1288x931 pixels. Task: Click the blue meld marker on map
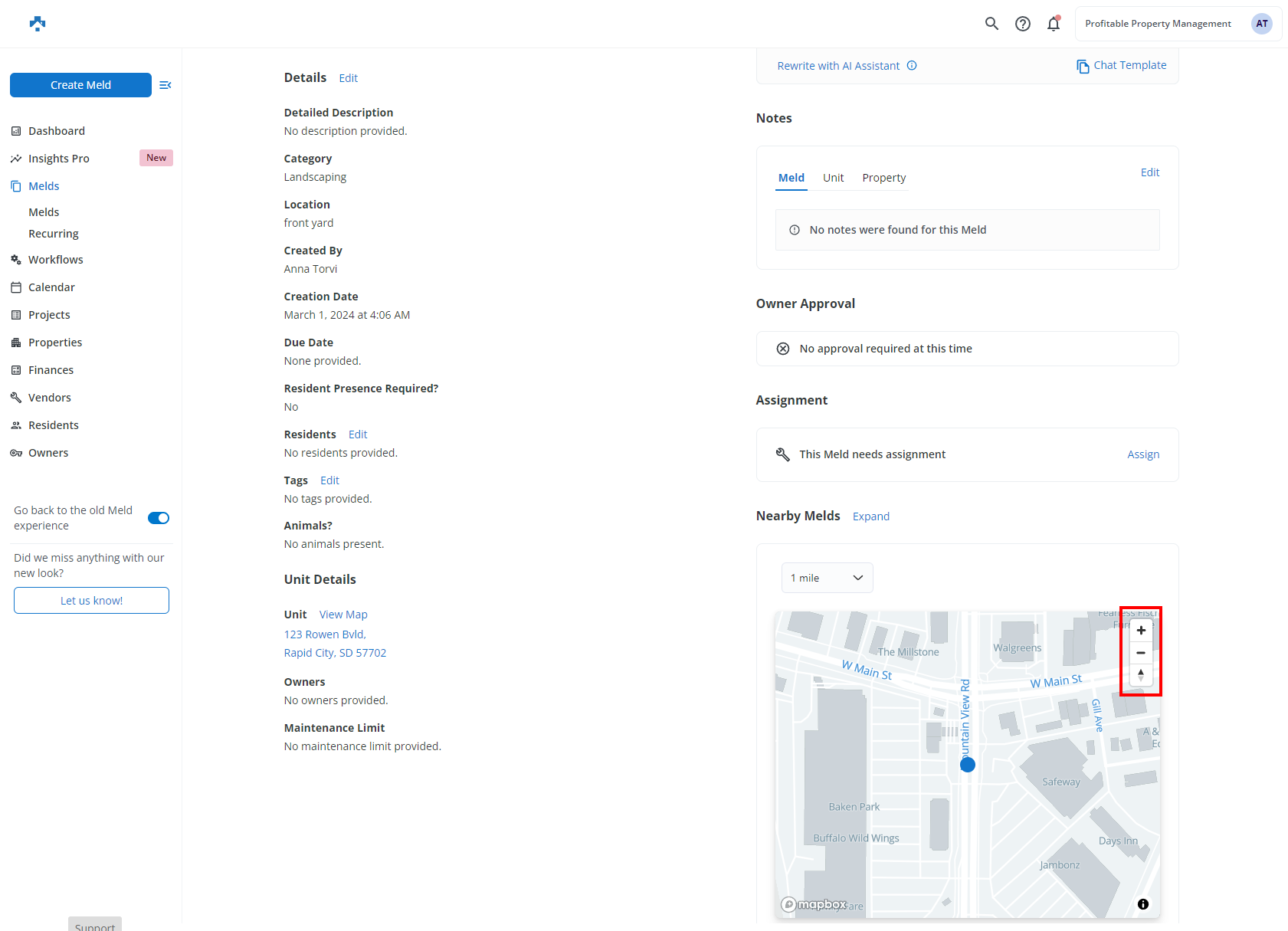(967, 765)
